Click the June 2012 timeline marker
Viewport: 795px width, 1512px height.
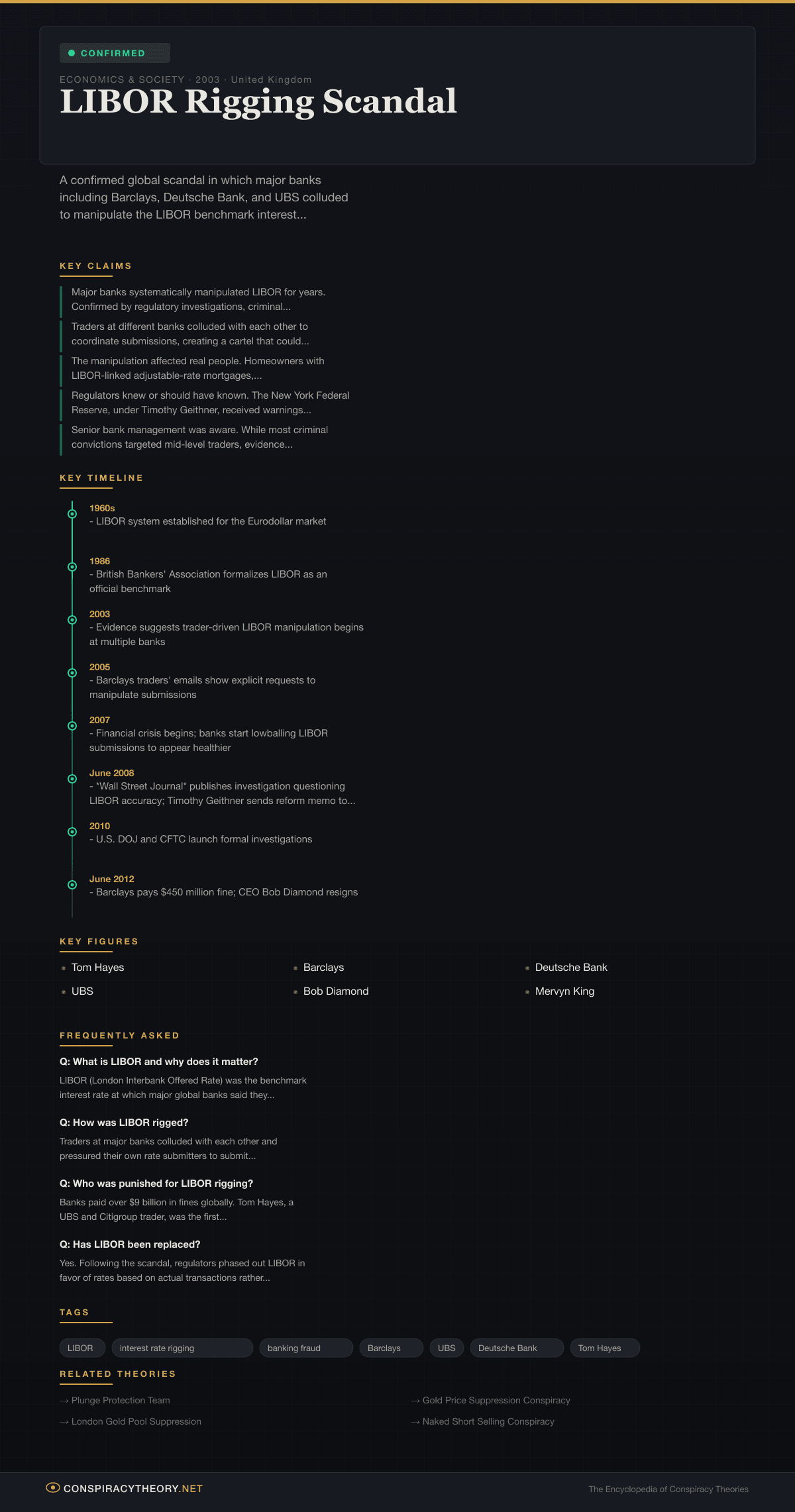point(72,885)
